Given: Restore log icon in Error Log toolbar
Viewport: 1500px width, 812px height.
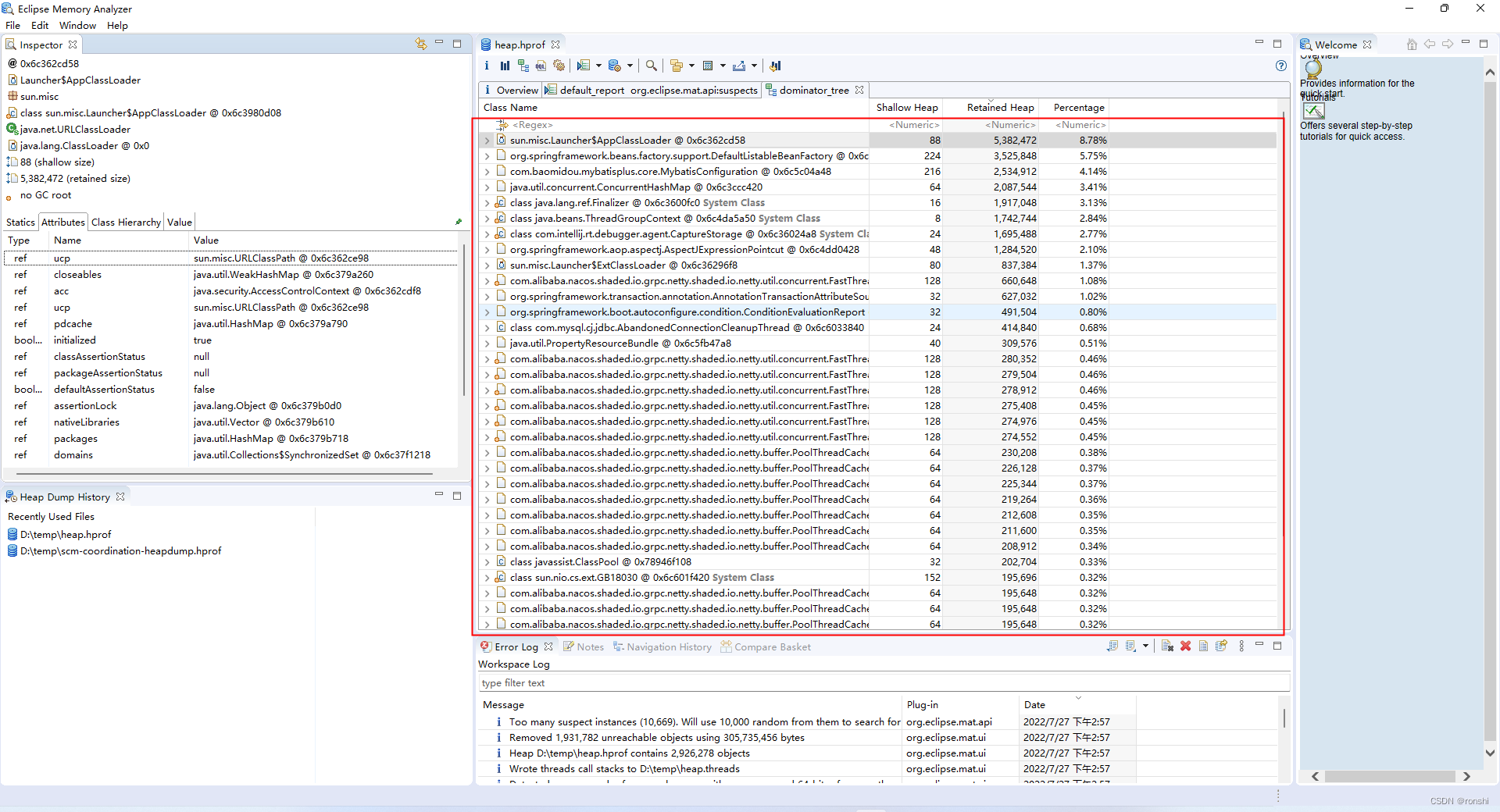Looking at the screenshot, I should [1221, 646].
